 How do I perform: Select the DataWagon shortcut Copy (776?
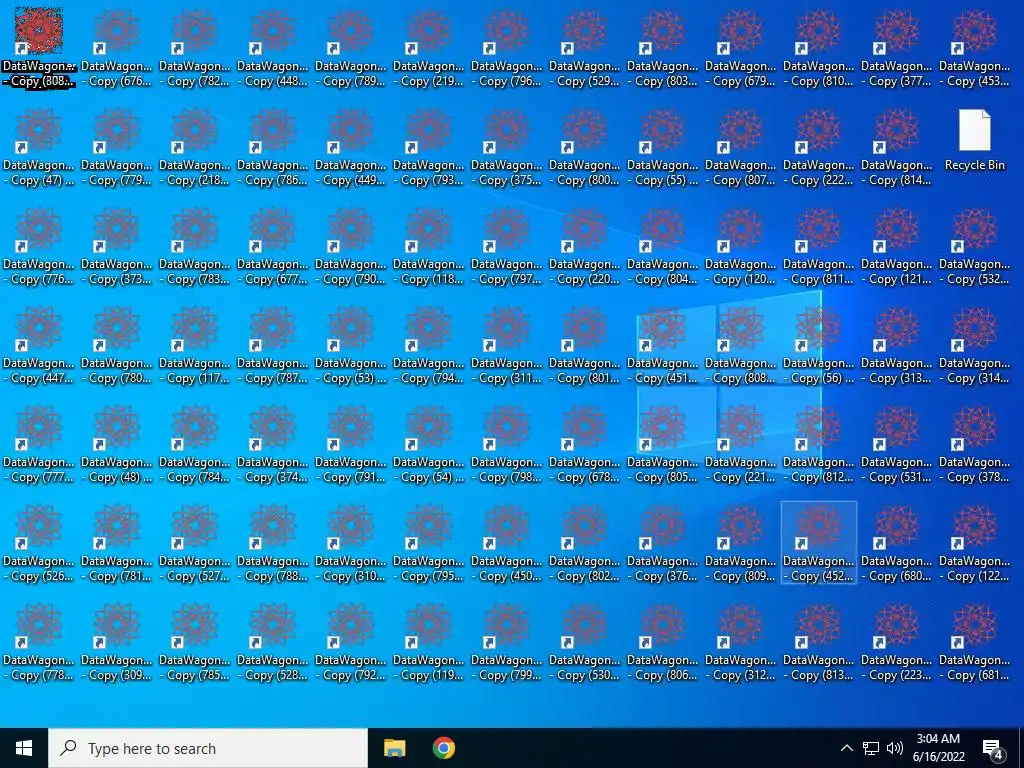(x=39, y=247)
